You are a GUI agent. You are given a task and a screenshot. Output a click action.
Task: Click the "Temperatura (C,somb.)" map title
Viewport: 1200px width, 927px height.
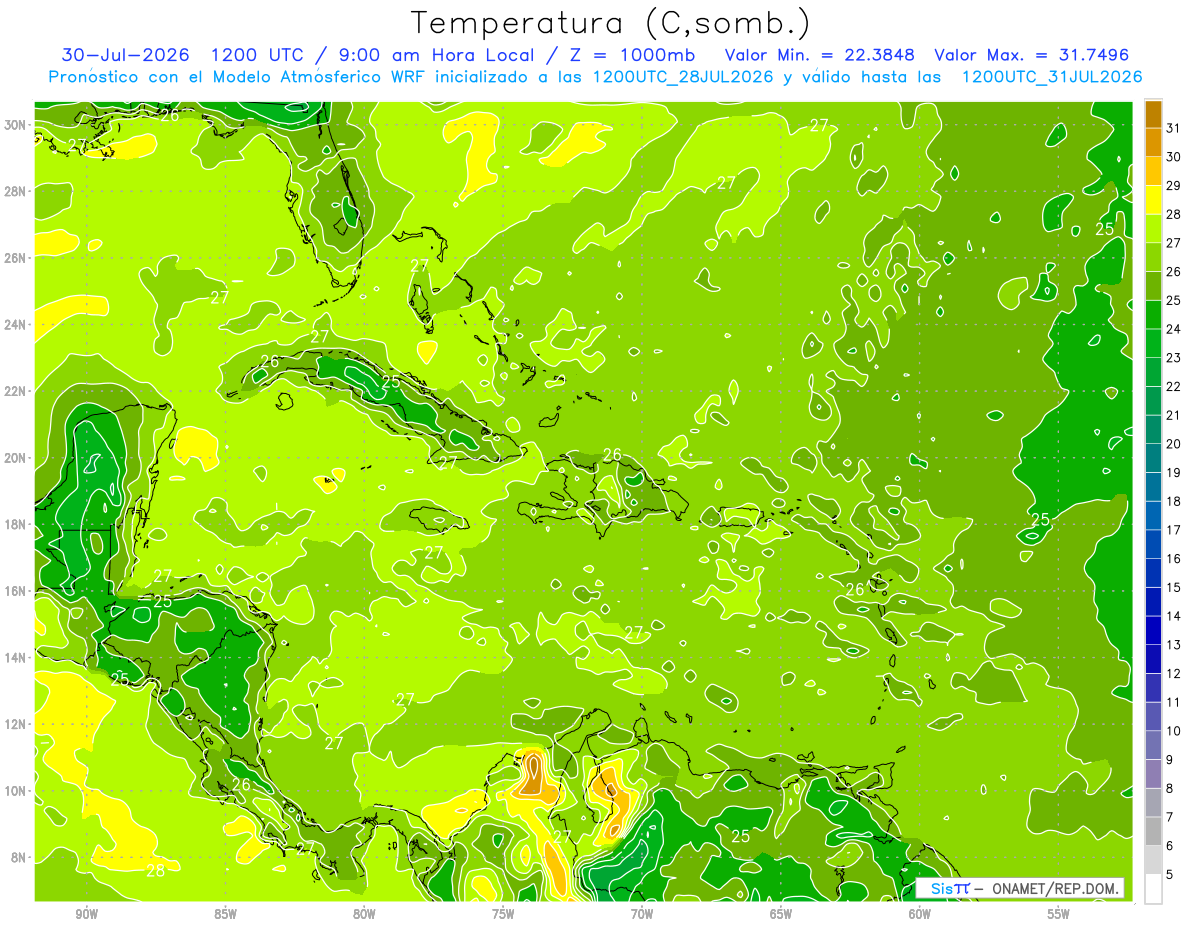click(x=610, y=23)
